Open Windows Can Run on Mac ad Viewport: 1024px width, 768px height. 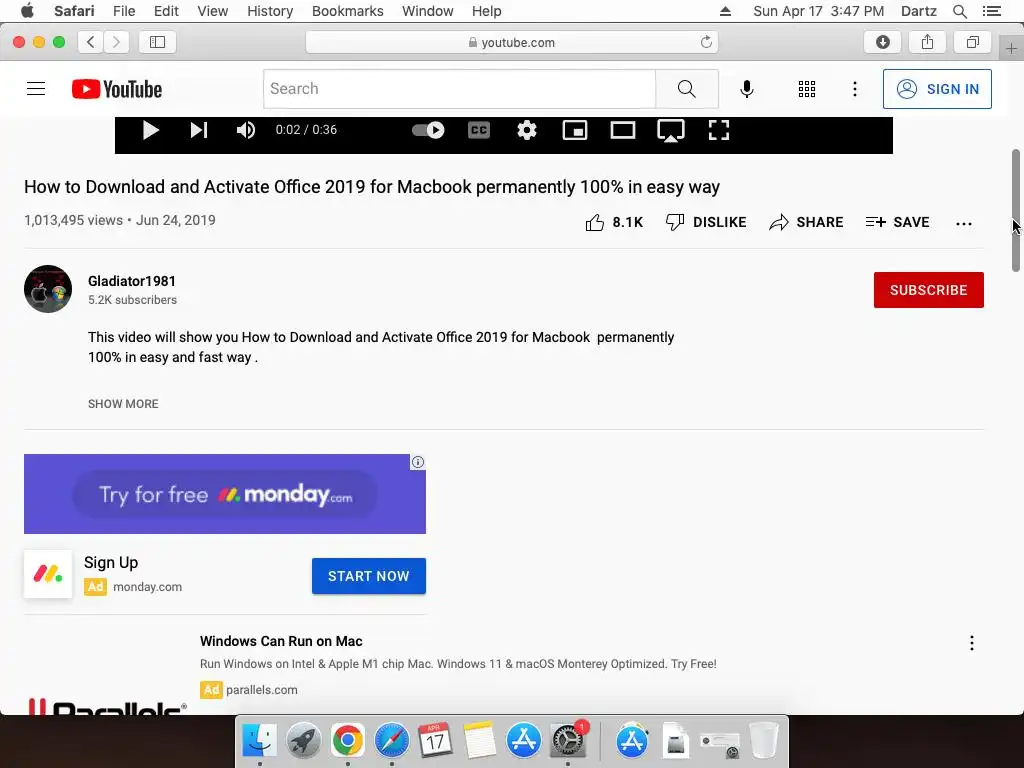281,641
